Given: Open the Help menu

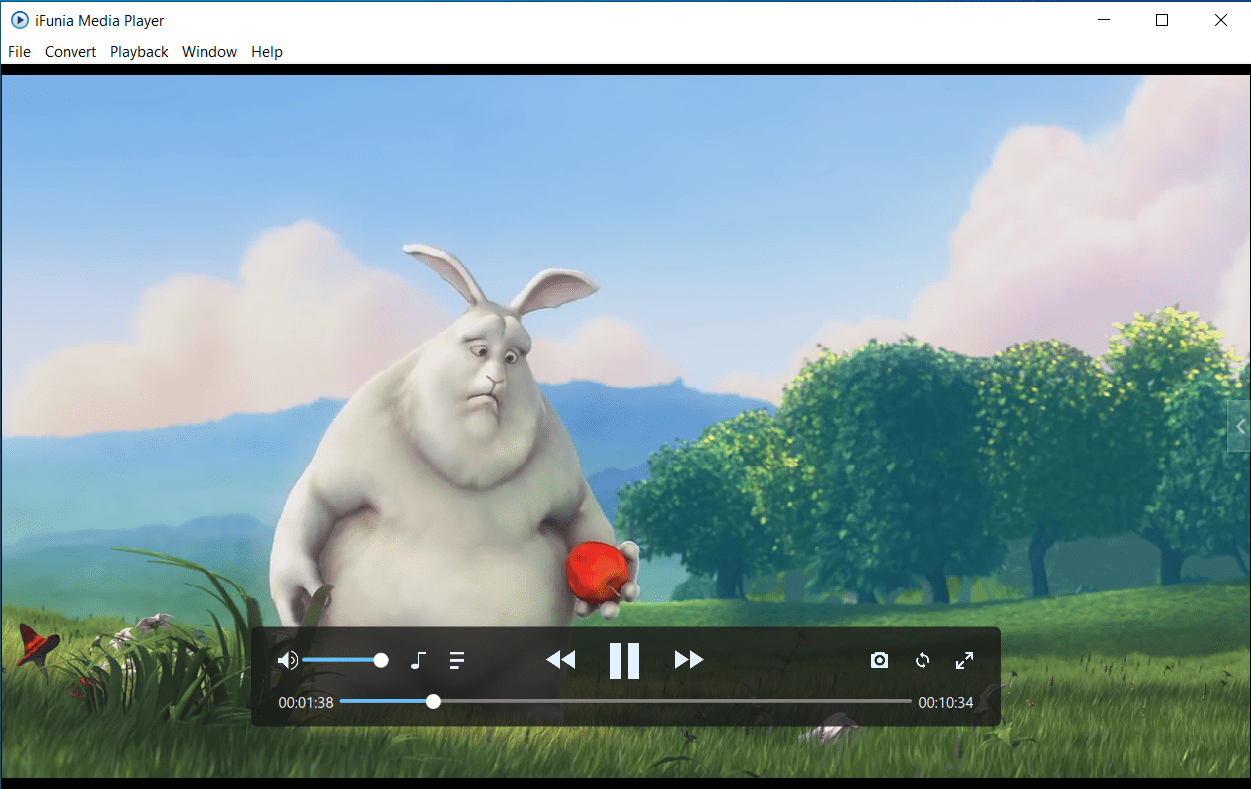Looking at the screenshot, I should (267, 52).
